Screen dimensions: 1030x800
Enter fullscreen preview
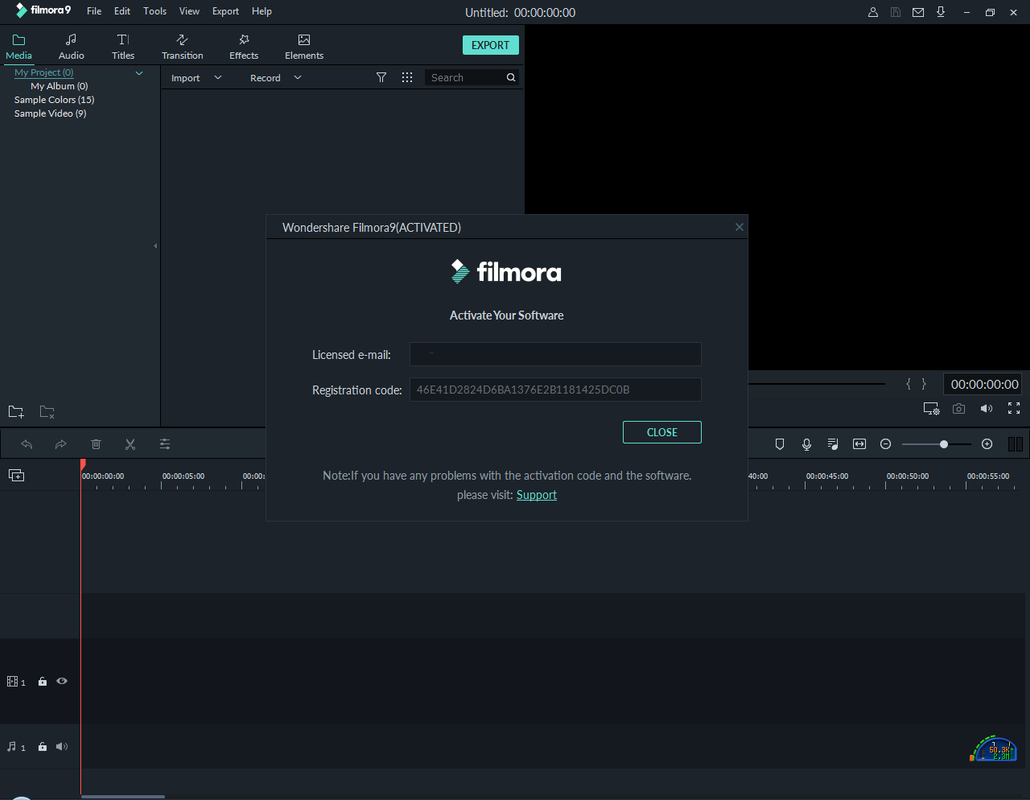pyautogui.click(x=1014, y=409)
